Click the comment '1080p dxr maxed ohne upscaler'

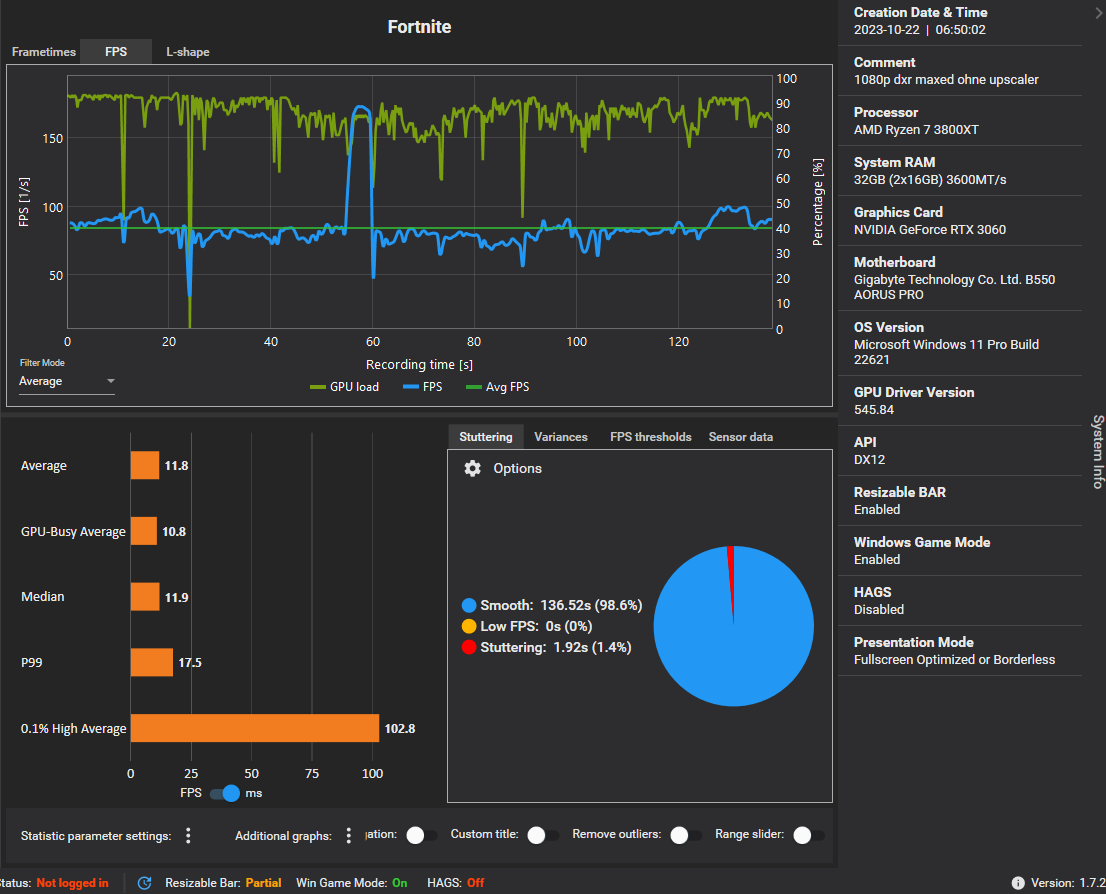click(x=946, y=80)
